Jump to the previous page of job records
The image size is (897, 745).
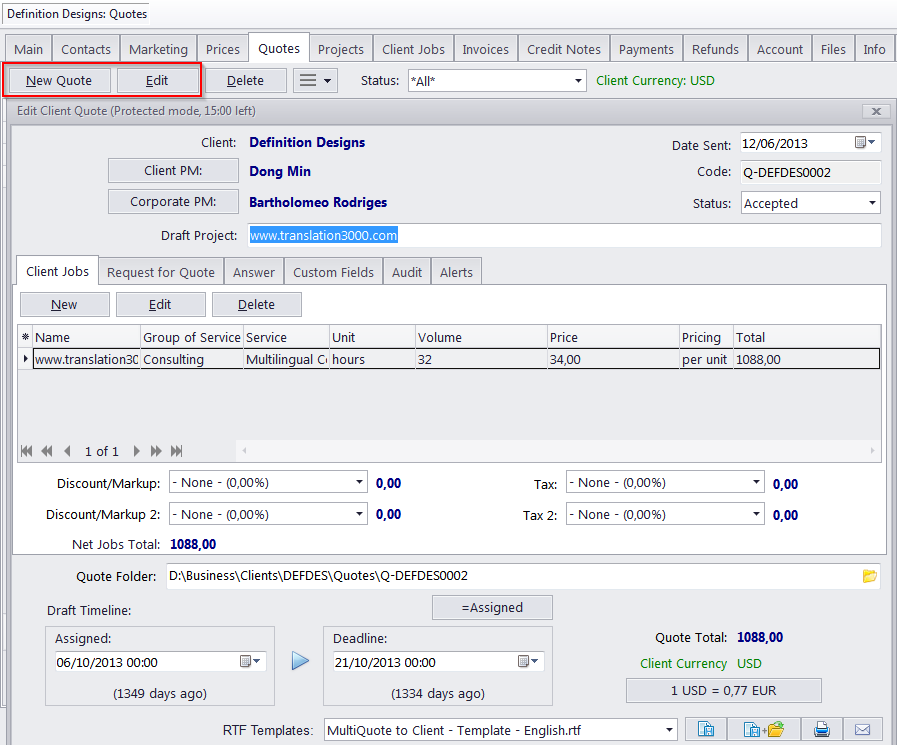click(47, 451)
